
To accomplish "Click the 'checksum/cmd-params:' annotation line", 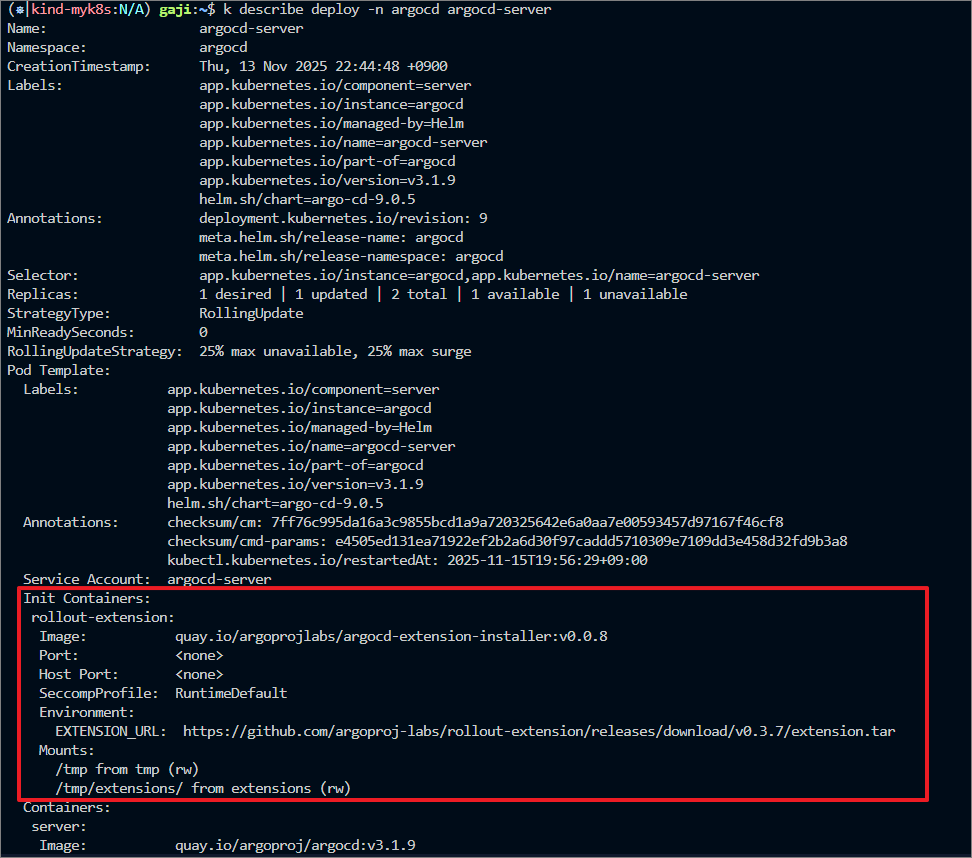I will pyautogui.click(x=507, y=541).
